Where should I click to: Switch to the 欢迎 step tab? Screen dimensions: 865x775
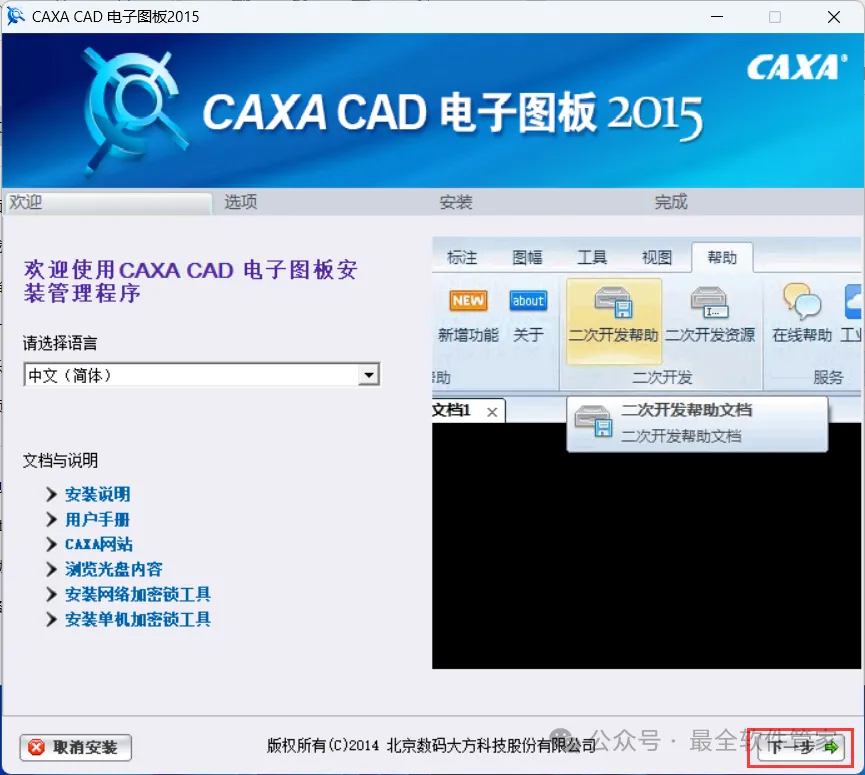pos(108,202)
